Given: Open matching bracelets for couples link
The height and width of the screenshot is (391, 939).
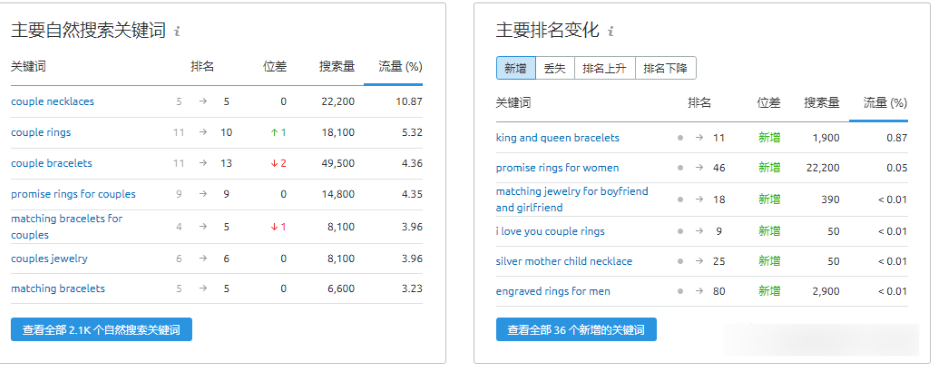Looking at the screenshot, I should click(x=66, y=226).
